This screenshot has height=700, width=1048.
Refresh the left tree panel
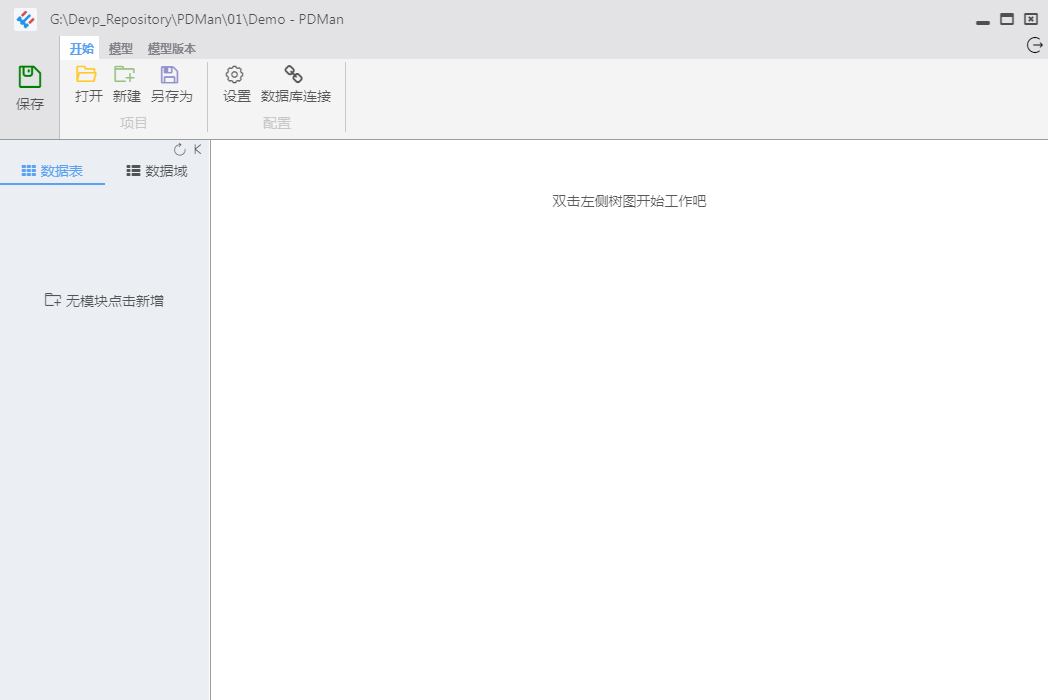[179, 150]
